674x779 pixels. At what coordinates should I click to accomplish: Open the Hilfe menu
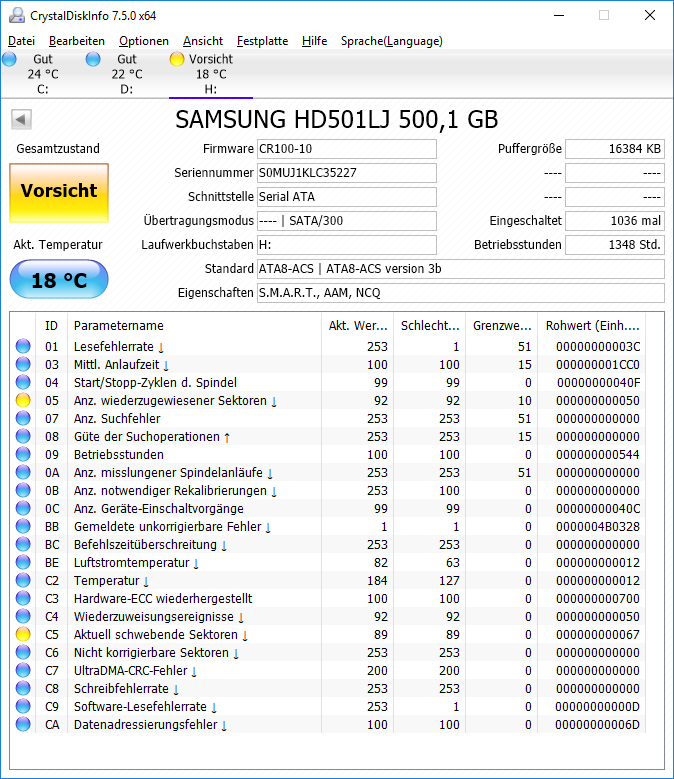coord(314,41)
